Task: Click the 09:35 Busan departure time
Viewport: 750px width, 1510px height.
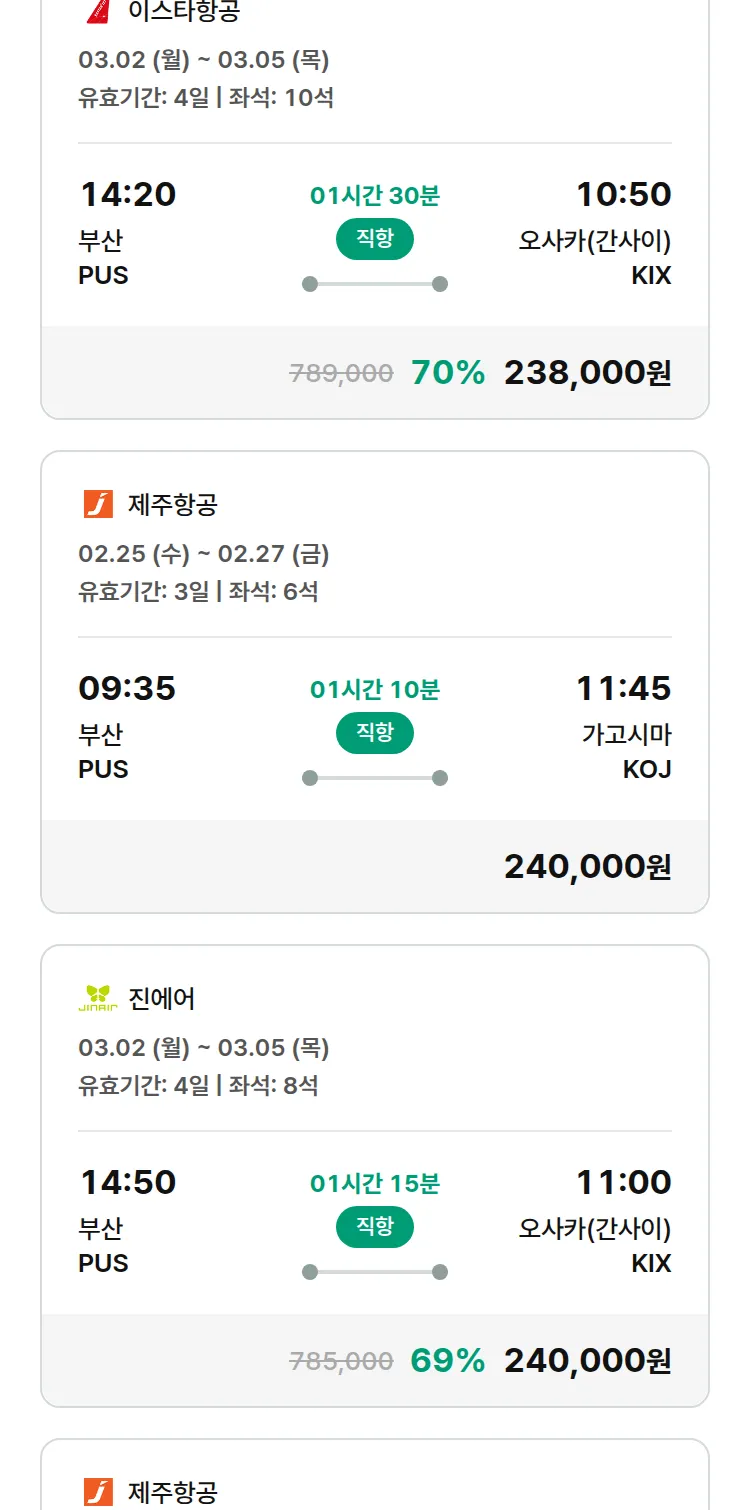Action: point(127,688)
